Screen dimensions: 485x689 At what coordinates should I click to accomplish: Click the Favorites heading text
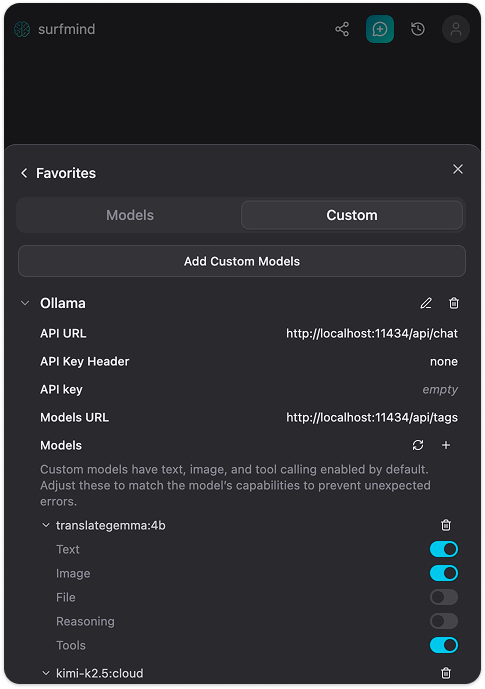coord(66,173)
